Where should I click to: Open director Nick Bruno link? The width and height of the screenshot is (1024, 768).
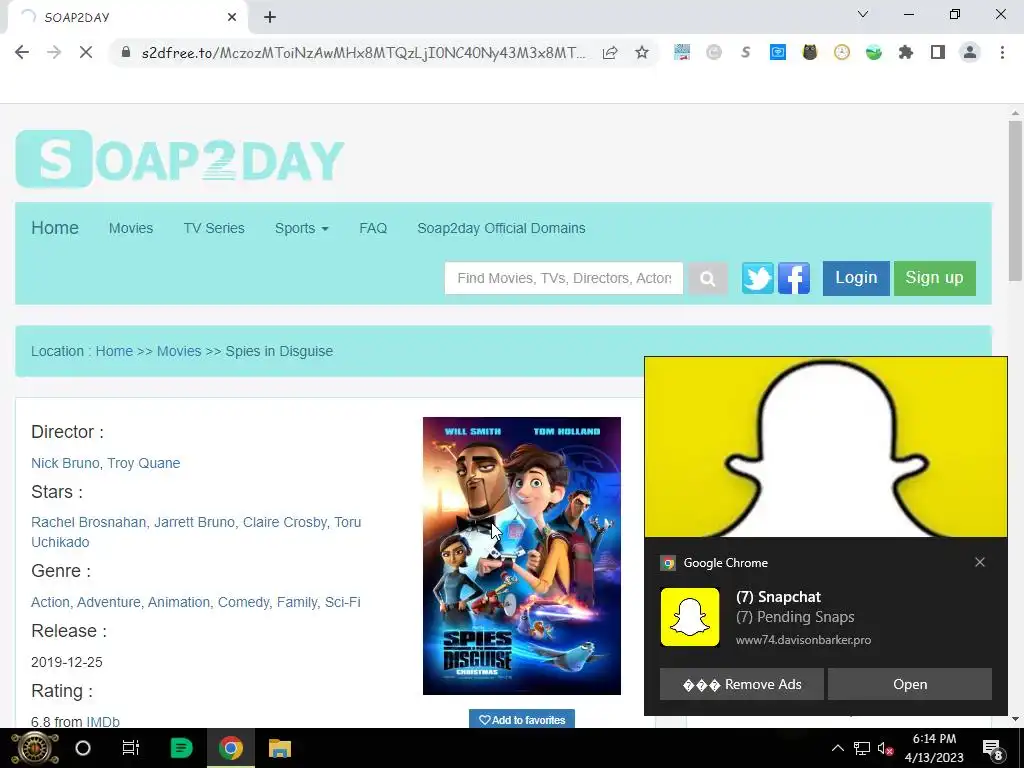point(64,463)
